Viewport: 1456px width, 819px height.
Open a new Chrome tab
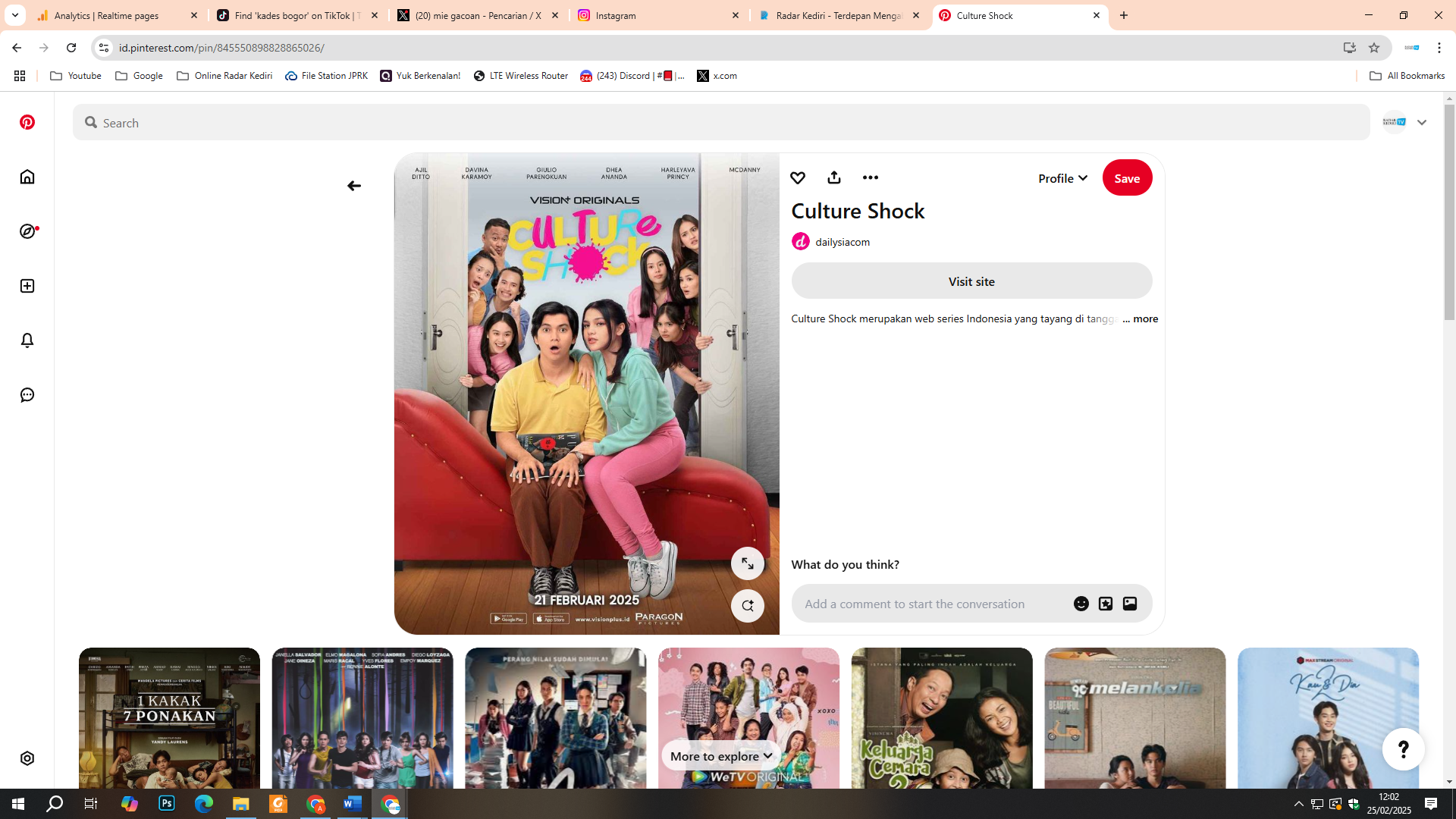tap(1124, 15)
